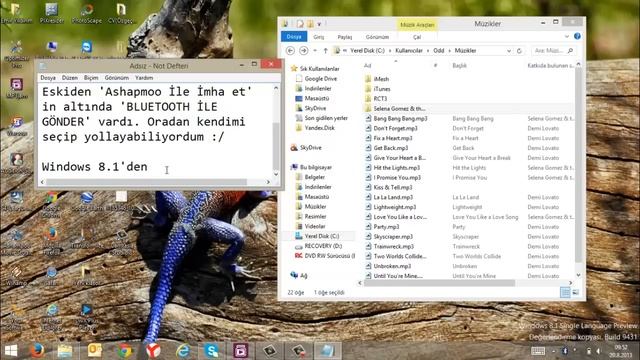Image resolution: width=640 pixels, height=360 pixels.
Task: Go up one folder level arrow
Action: coord(325,51)
